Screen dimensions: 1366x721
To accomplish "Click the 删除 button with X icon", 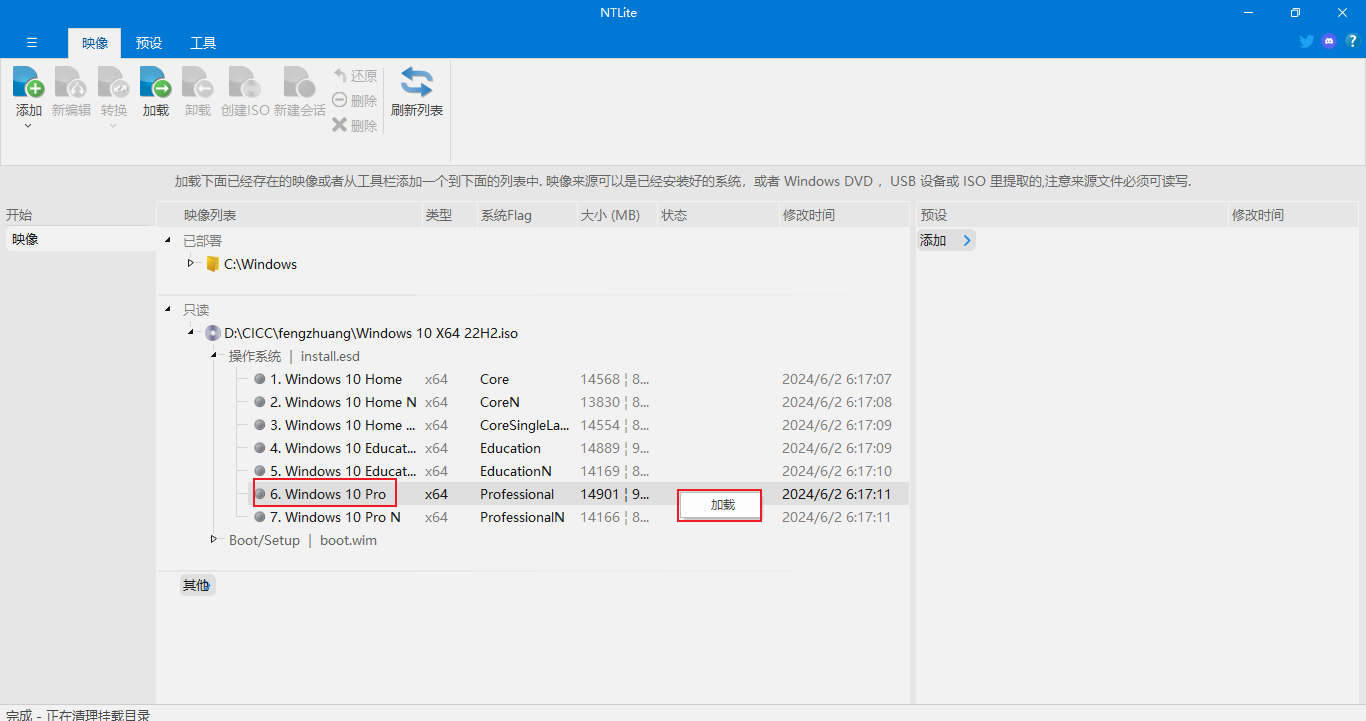I will pos(355,125).
